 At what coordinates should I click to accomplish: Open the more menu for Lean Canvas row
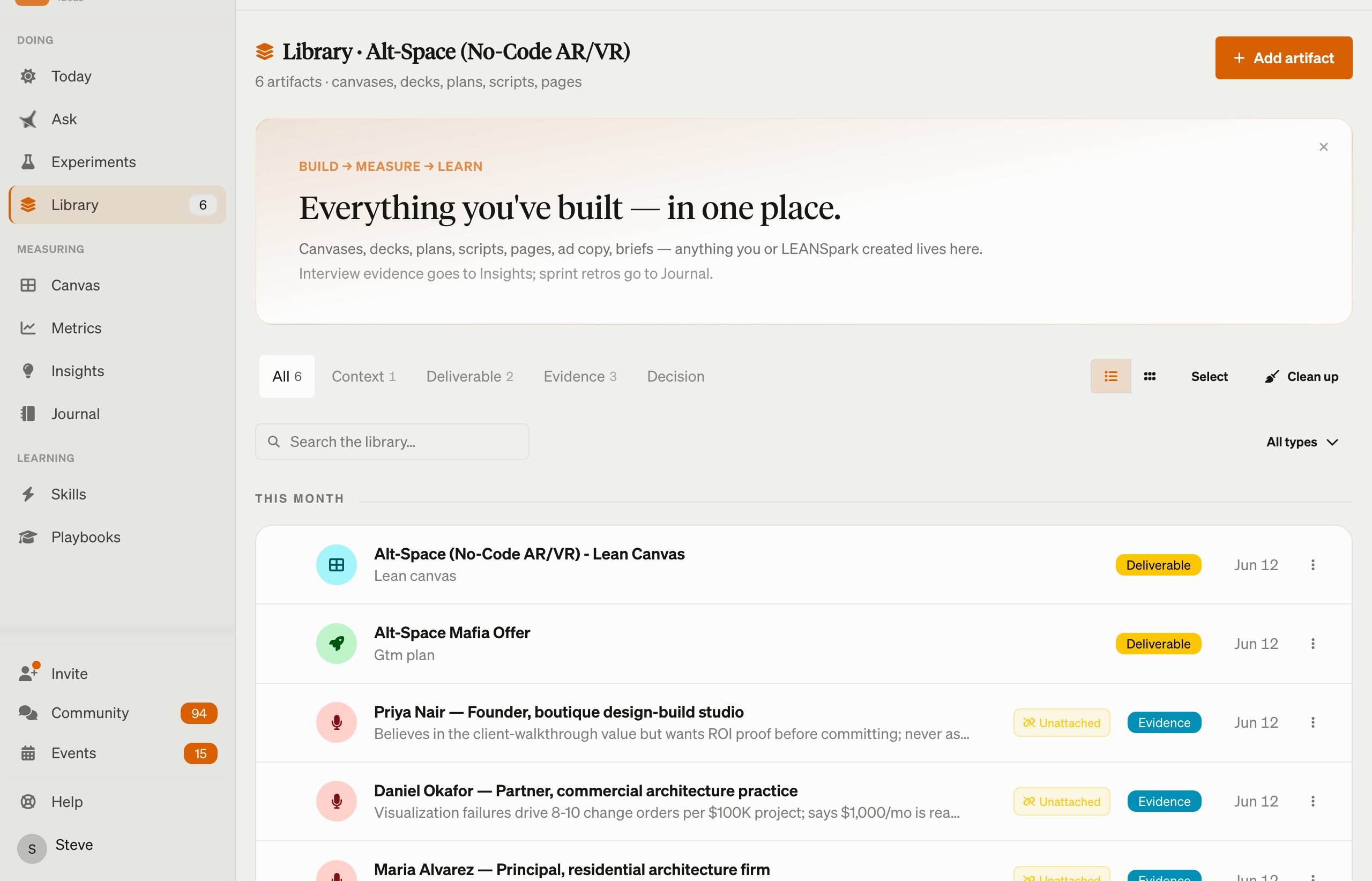[x=1313, y=565]
